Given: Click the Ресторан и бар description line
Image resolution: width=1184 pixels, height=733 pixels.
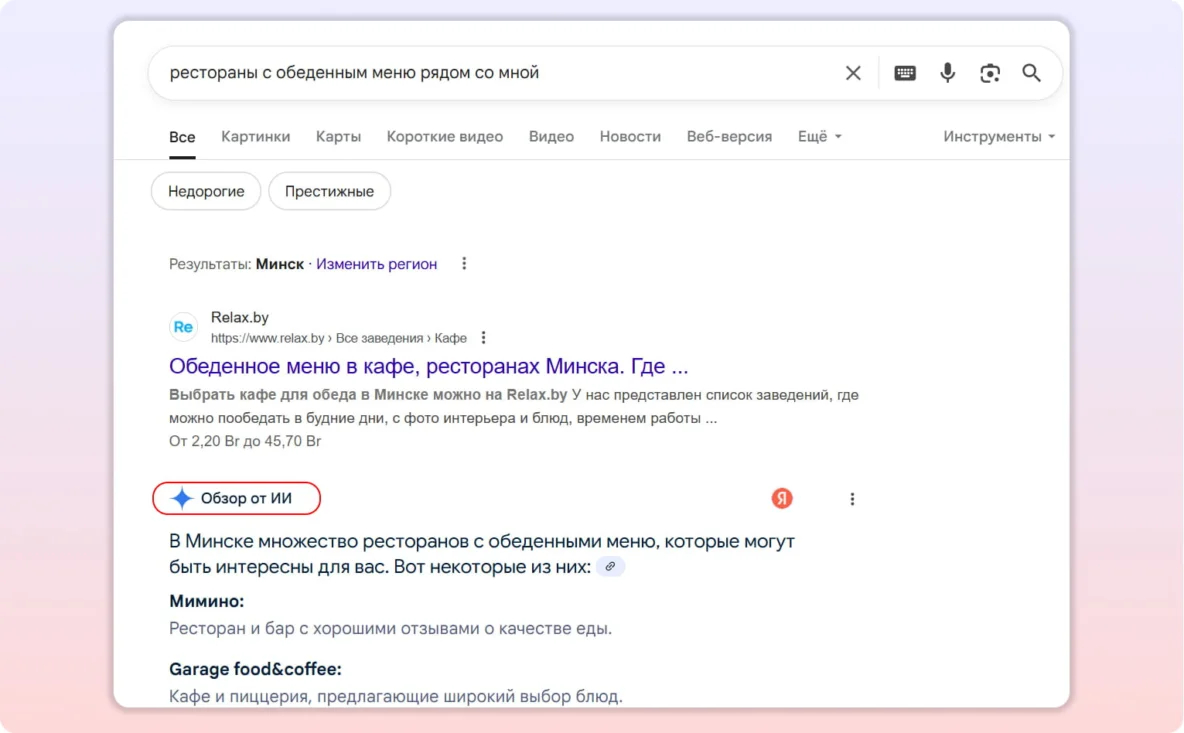Looking at the screenshot, I should coord(390,628).
